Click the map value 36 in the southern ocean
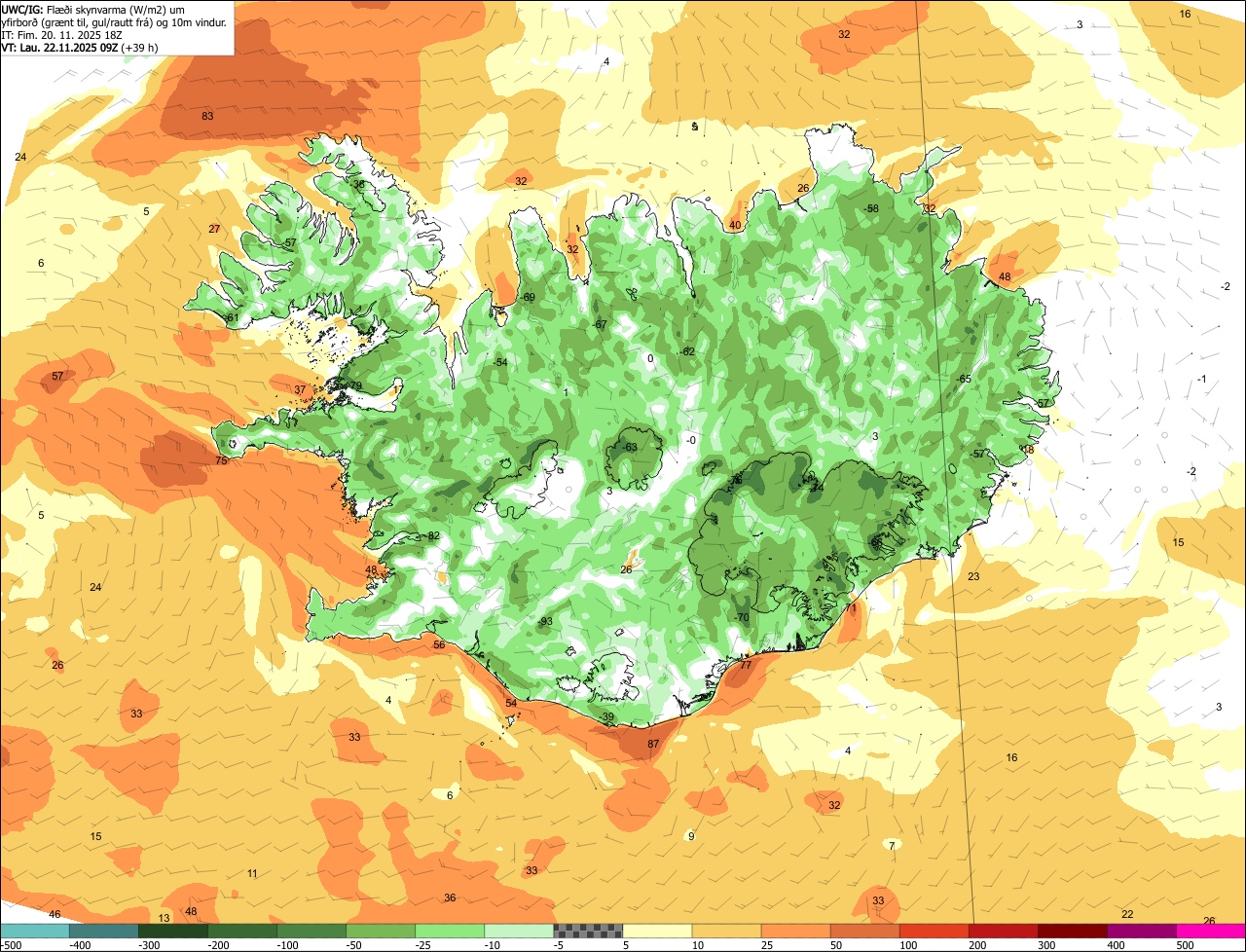Viewport: 1246px width, 952px height. pos(450,897)
